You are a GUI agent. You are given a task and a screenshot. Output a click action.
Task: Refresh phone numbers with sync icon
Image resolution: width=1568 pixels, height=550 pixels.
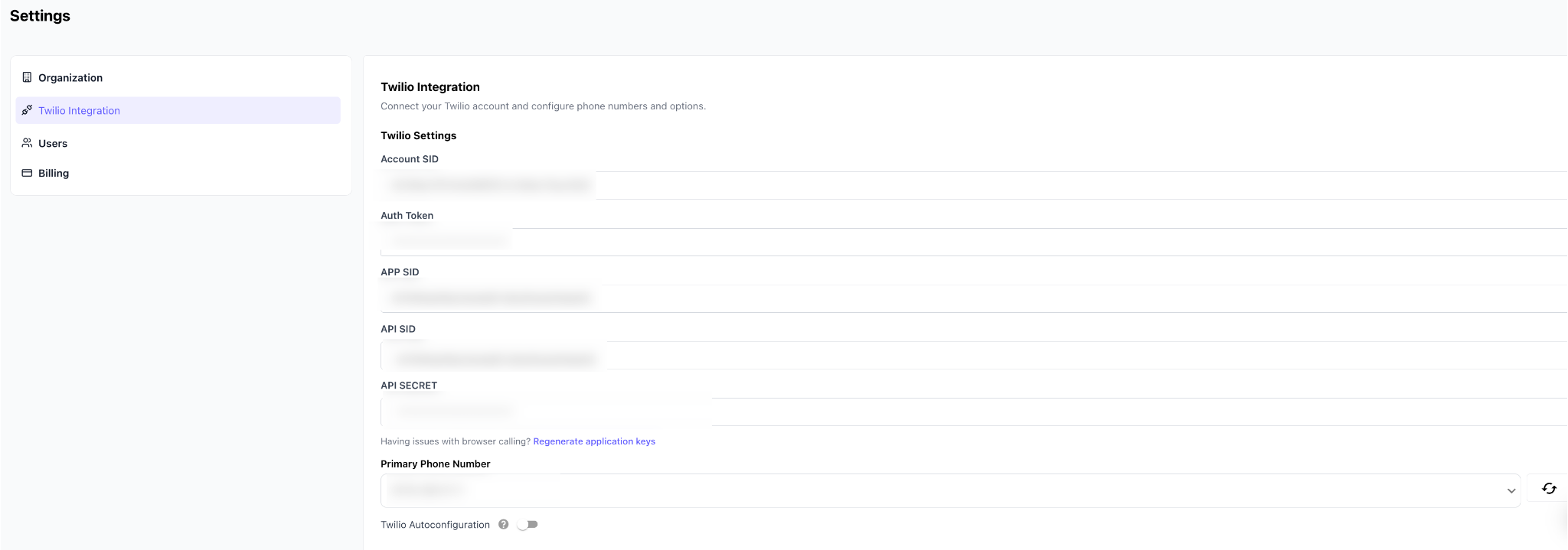click(x=1549, y=488)
